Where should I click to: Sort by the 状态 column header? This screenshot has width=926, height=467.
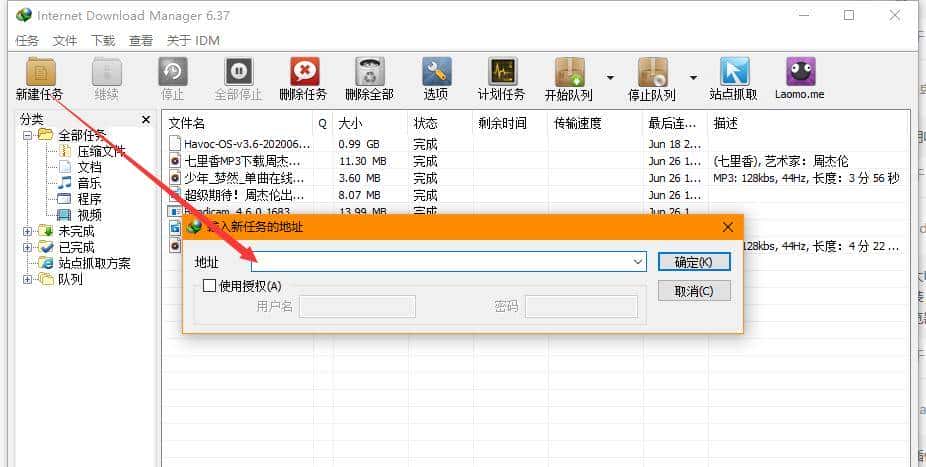[x=425, y=123]
